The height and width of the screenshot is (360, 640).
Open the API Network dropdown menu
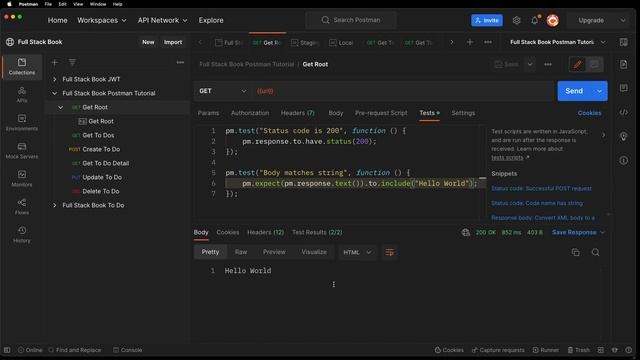point(162,20)
